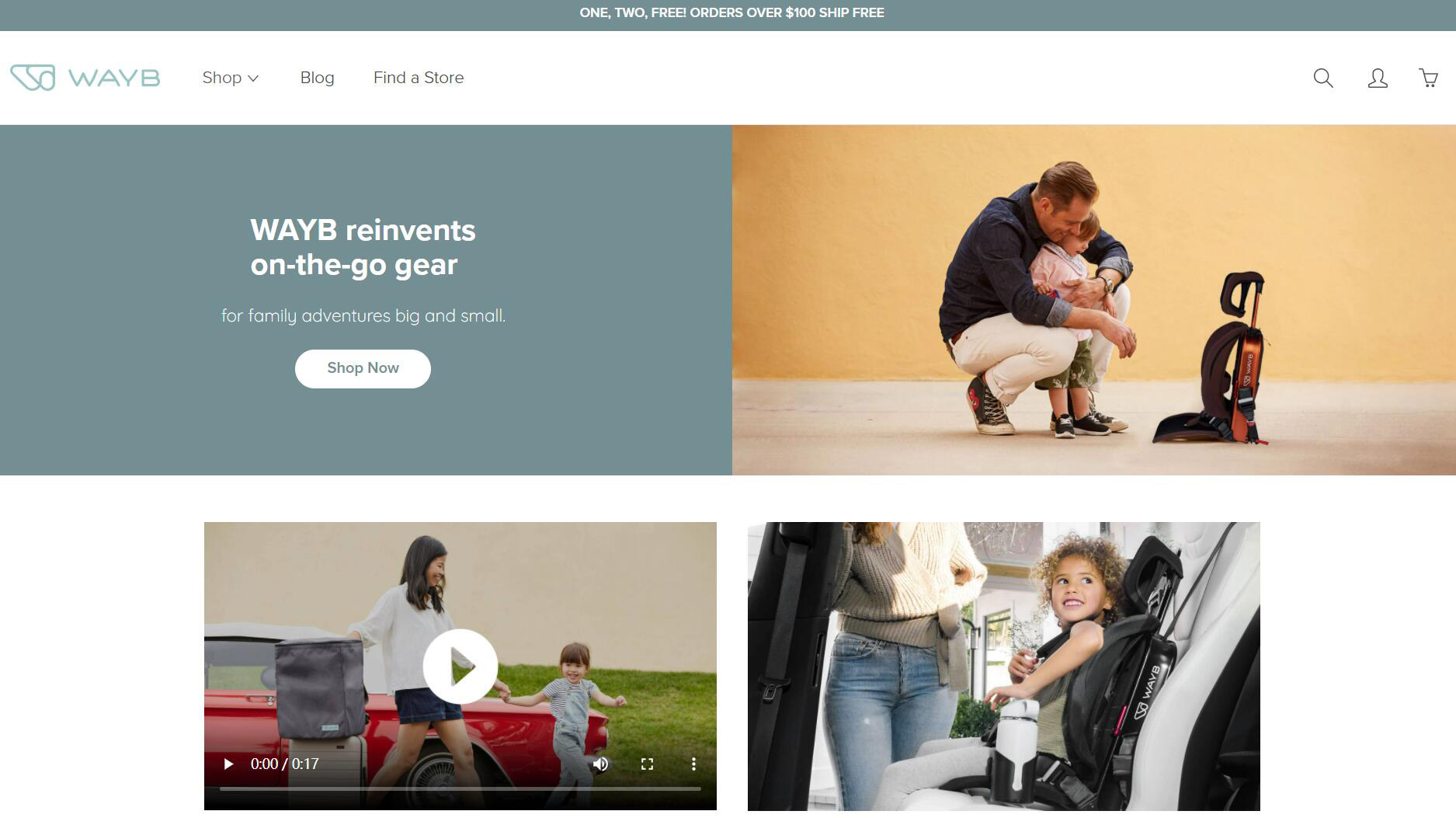This screenshot has width=1456, height=818.
Task: Open the video's three-dot more options menu
Action: point(693,764)
